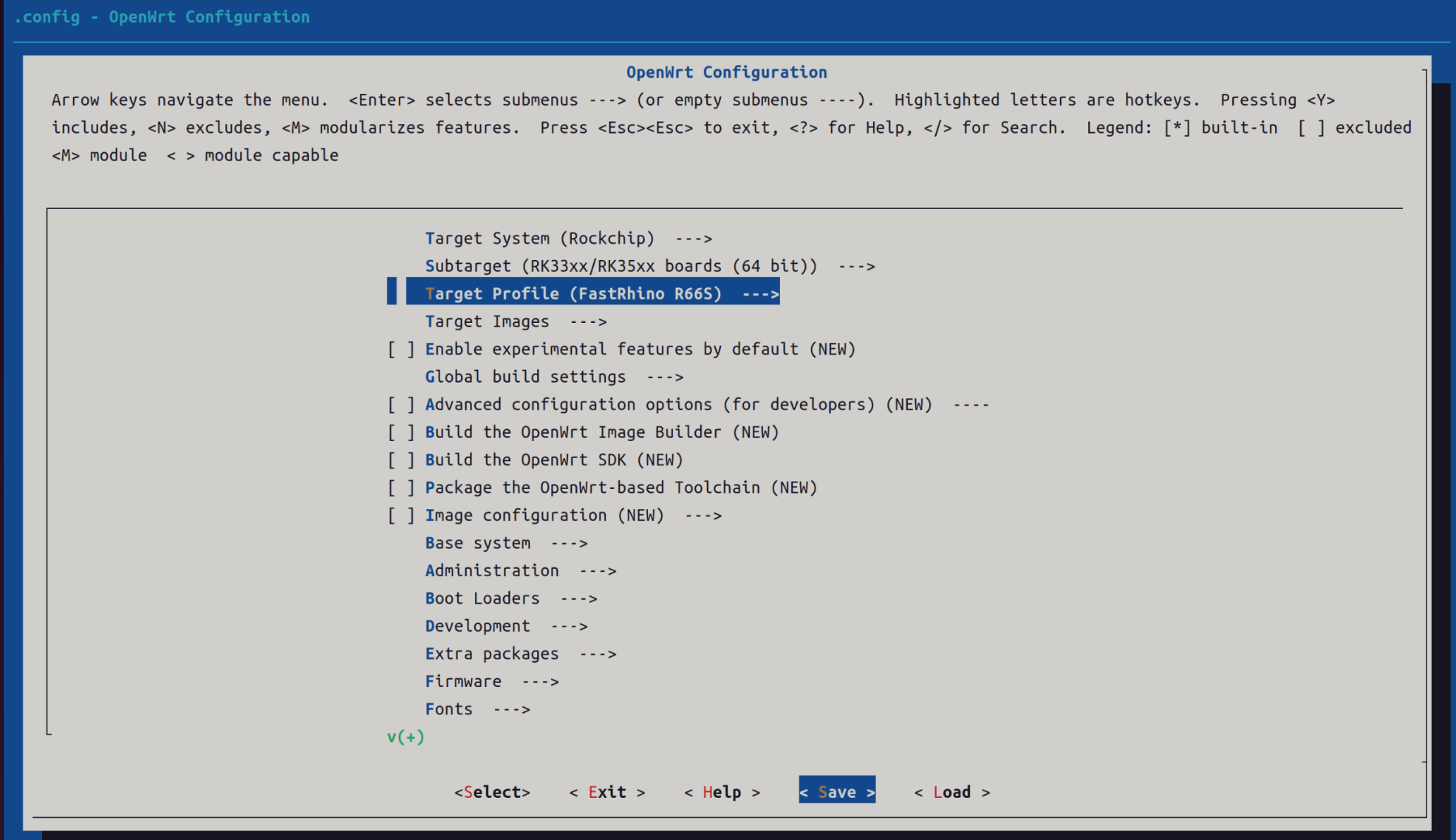Toggle Enable experimental features by default checkbox
The width and height of the screenshot is (1456, 840).
401,349
